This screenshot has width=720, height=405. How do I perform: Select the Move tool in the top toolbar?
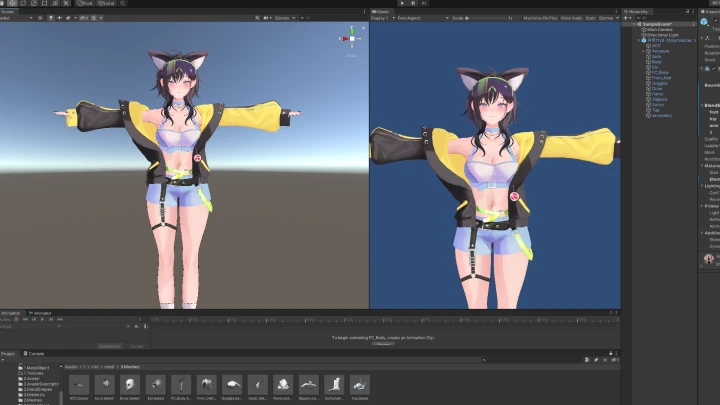(12, 3)
